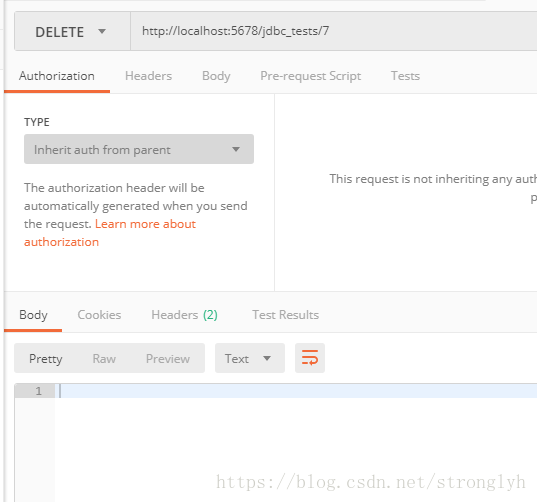Screen dimensions: 537x502
Task: Open the Text format dropdown
Action: point(250,358)
